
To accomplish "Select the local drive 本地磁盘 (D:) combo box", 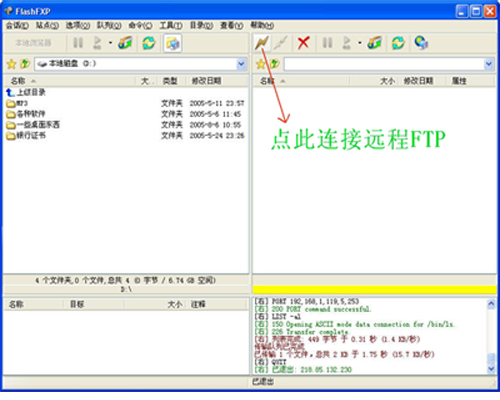I will point(140,64).
